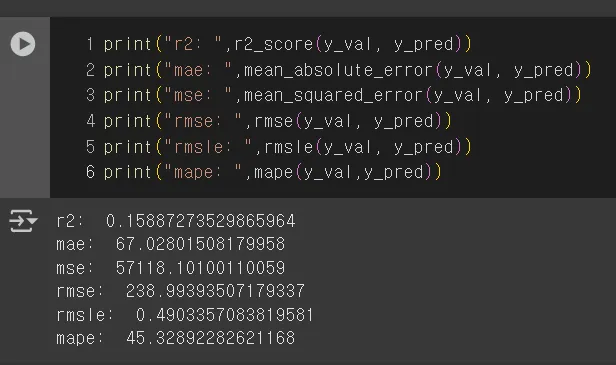616x365 pixels.
Task: Click the mean_squared_error function name
Action: [334, 95]
